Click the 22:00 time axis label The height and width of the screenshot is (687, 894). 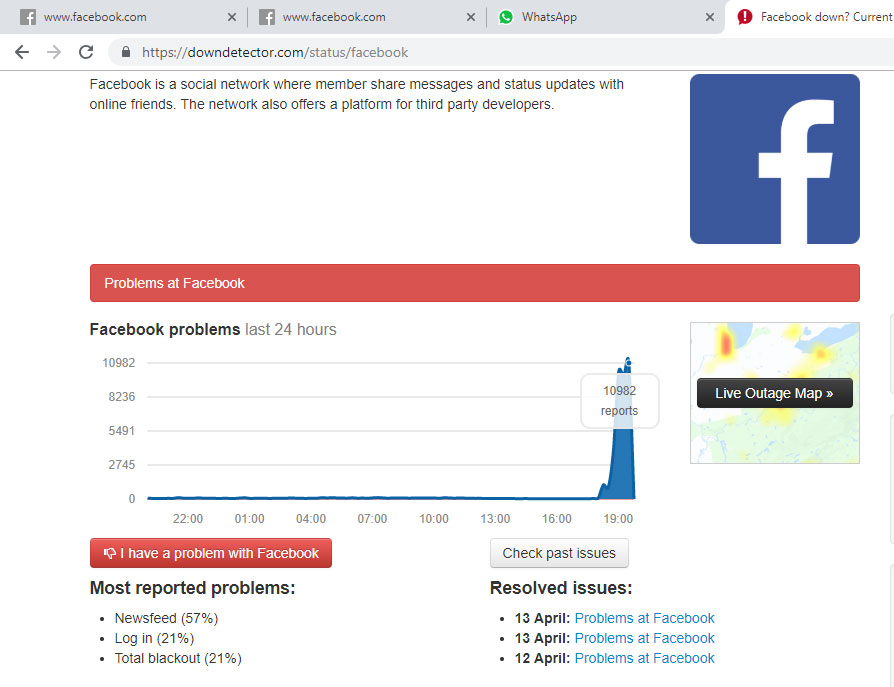coord(188,519)
